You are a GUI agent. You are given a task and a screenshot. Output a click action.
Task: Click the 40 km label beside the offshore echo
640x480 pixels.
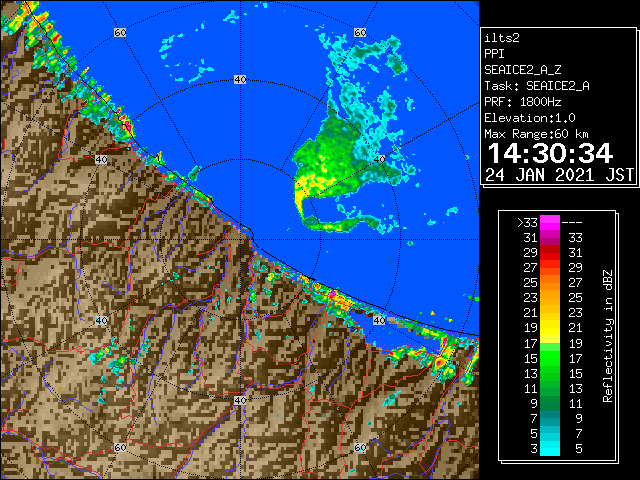tap(380, 159)
